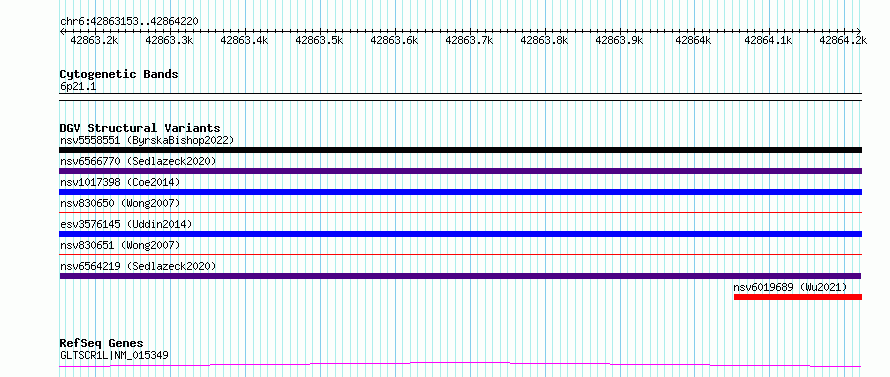Click the RefSeq Genes track title
The width and height of the screenshot is (890, 377).
click(x=101, y=344)
